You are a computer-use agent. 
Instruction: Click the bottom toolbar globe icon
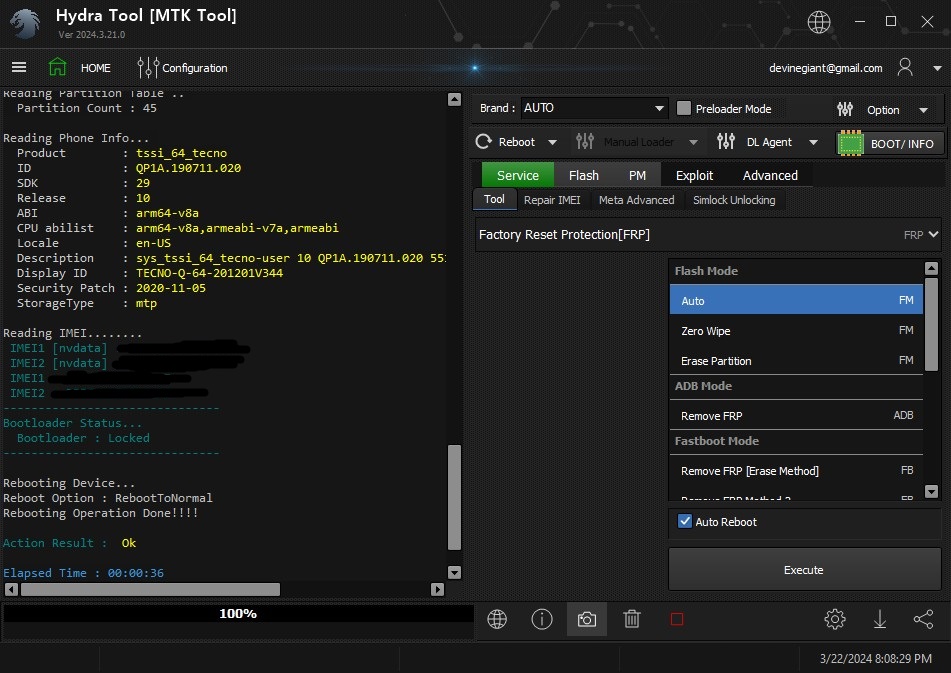497,619
